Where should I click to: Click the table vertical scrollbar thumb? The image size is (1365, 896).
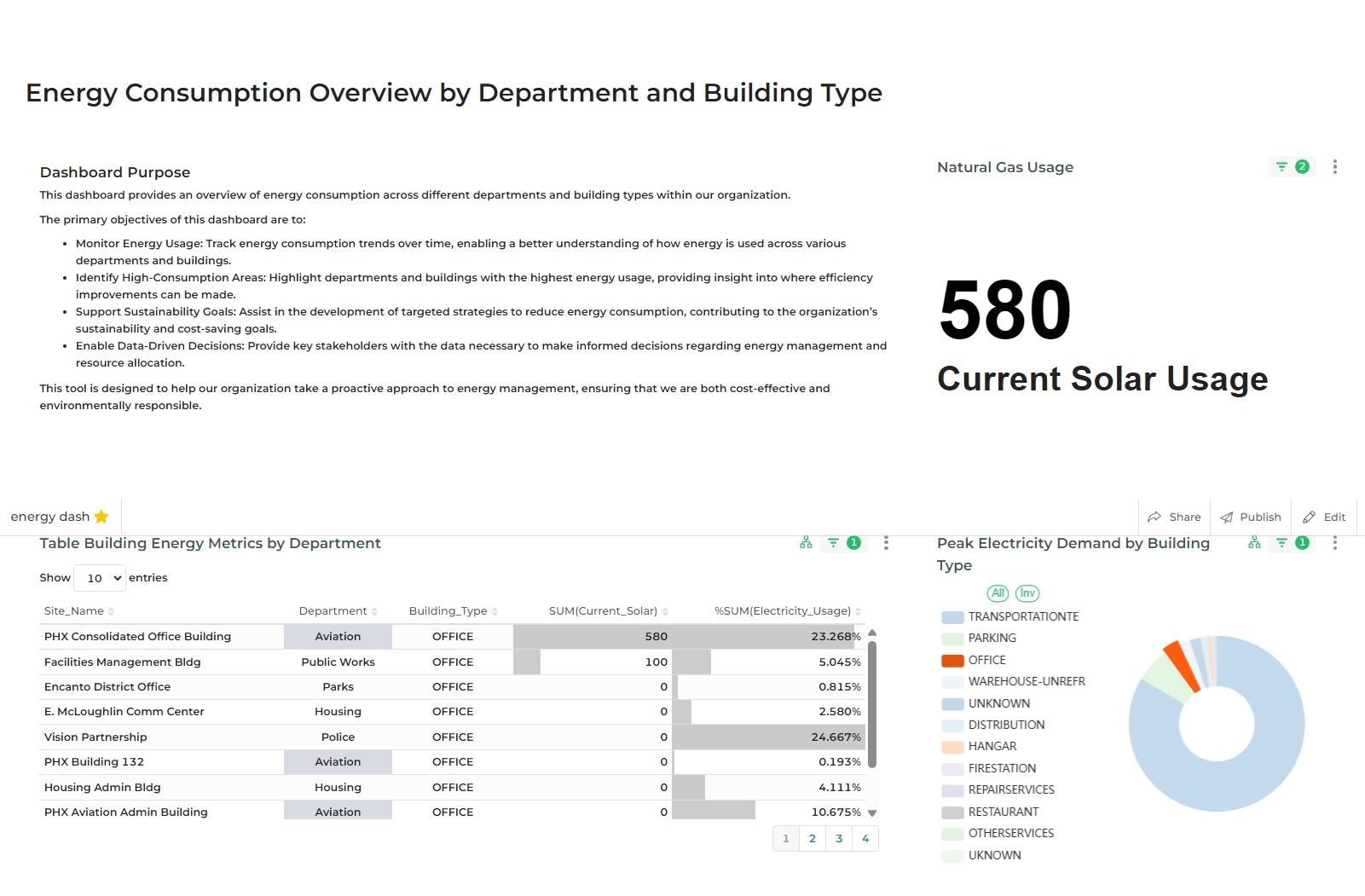pyautogui.click(x=872, y=704)
